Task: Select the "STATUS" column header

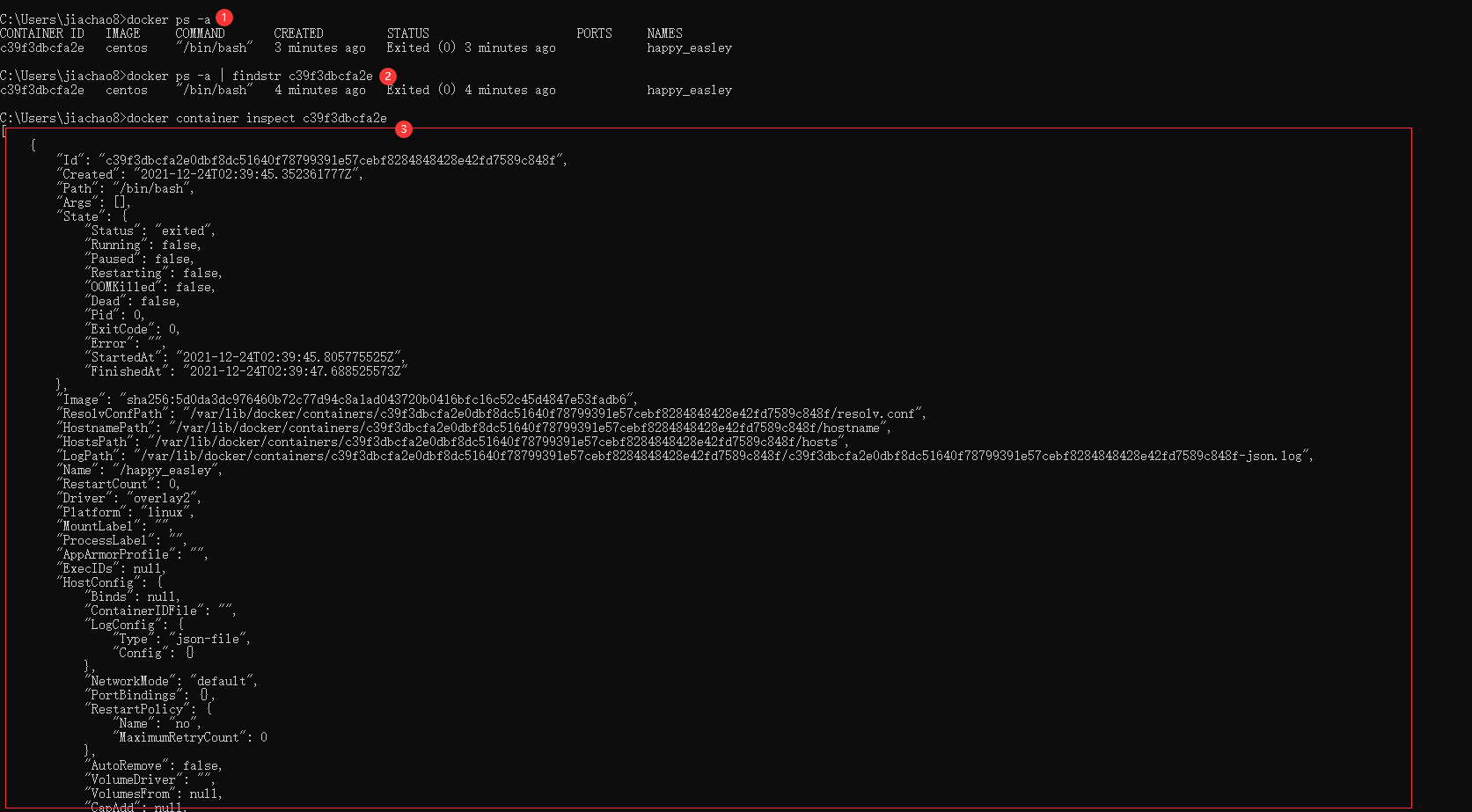Action: 408,33
